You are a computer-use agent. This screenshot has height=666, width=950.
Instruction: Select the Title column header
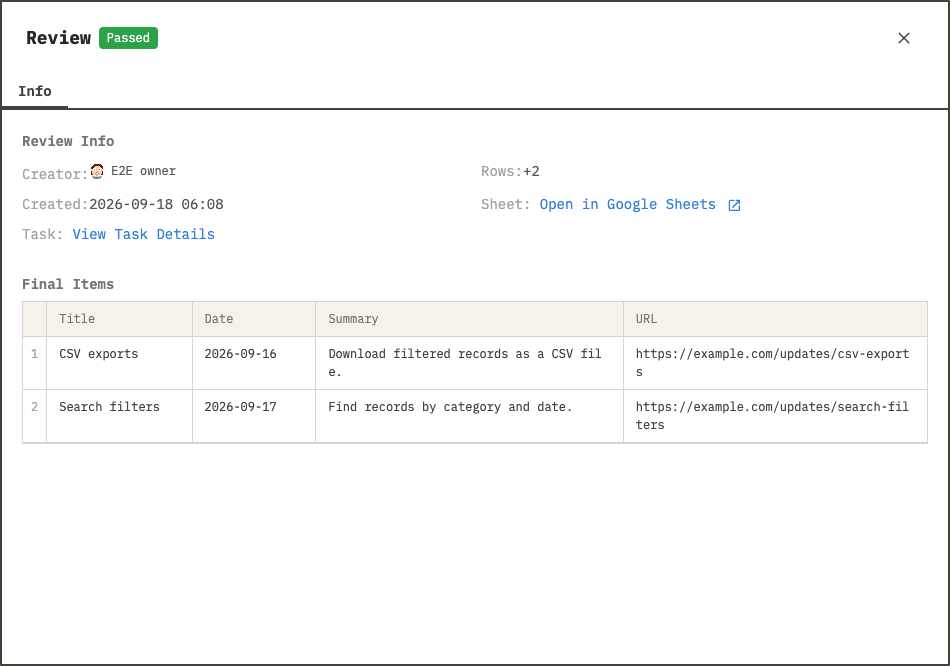coord(119,319)
